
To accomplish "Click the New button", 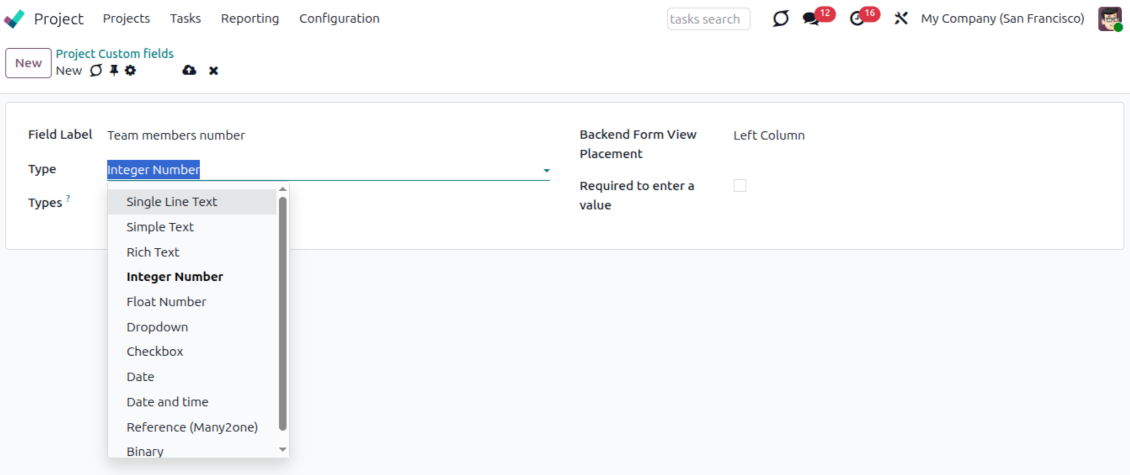I will [28, 63].
